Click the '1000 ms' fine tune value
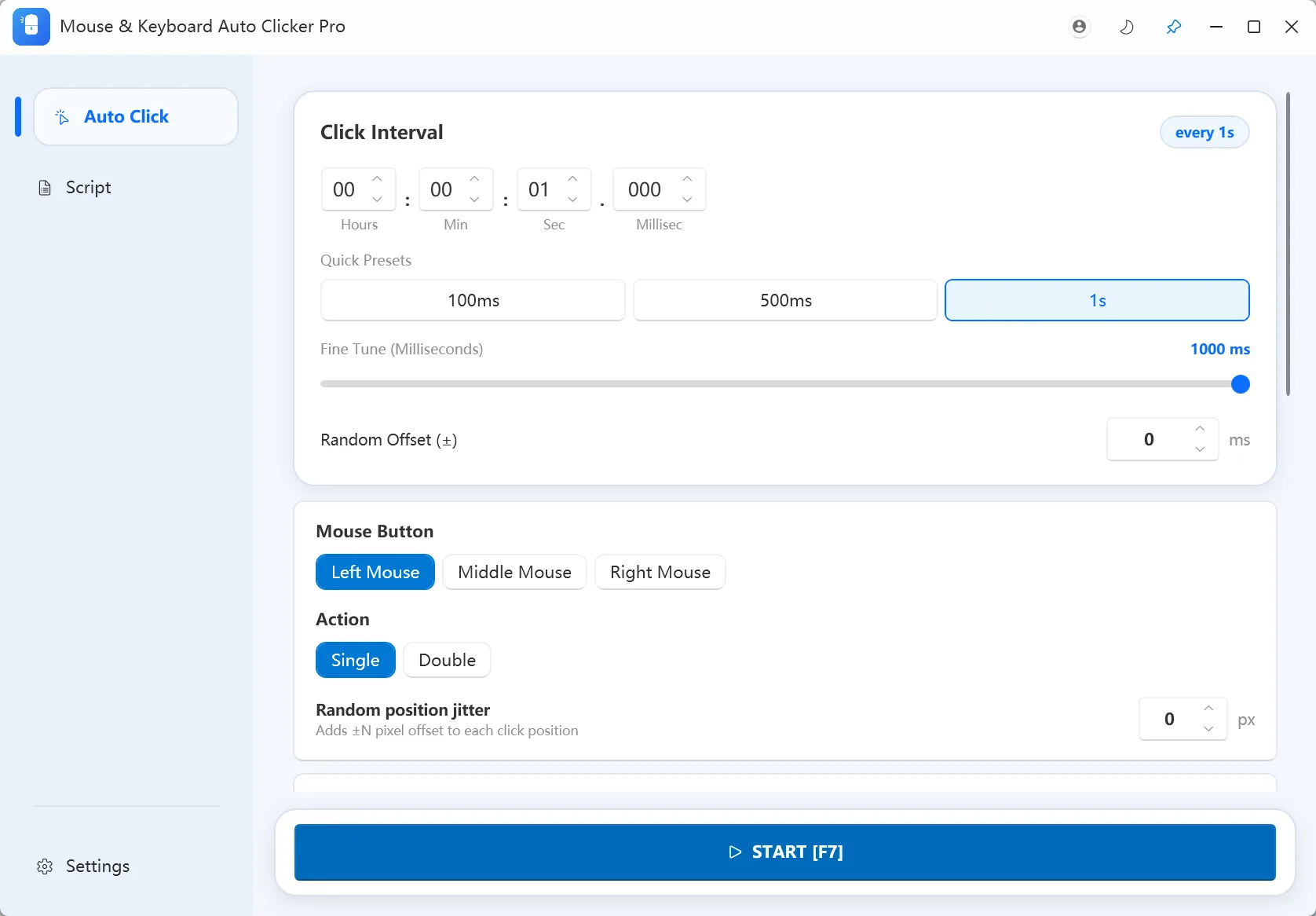The image size is (1316, 916). (1220, 349)
